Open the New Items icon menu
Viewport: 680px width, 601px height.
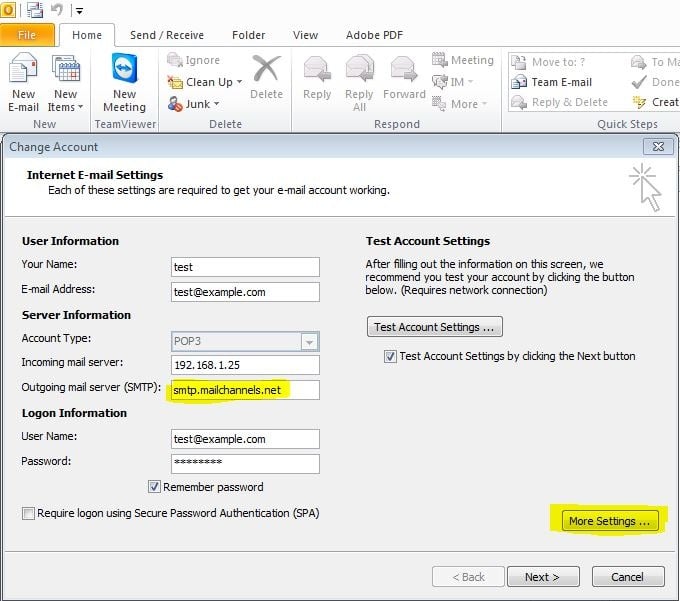(65, 69)
